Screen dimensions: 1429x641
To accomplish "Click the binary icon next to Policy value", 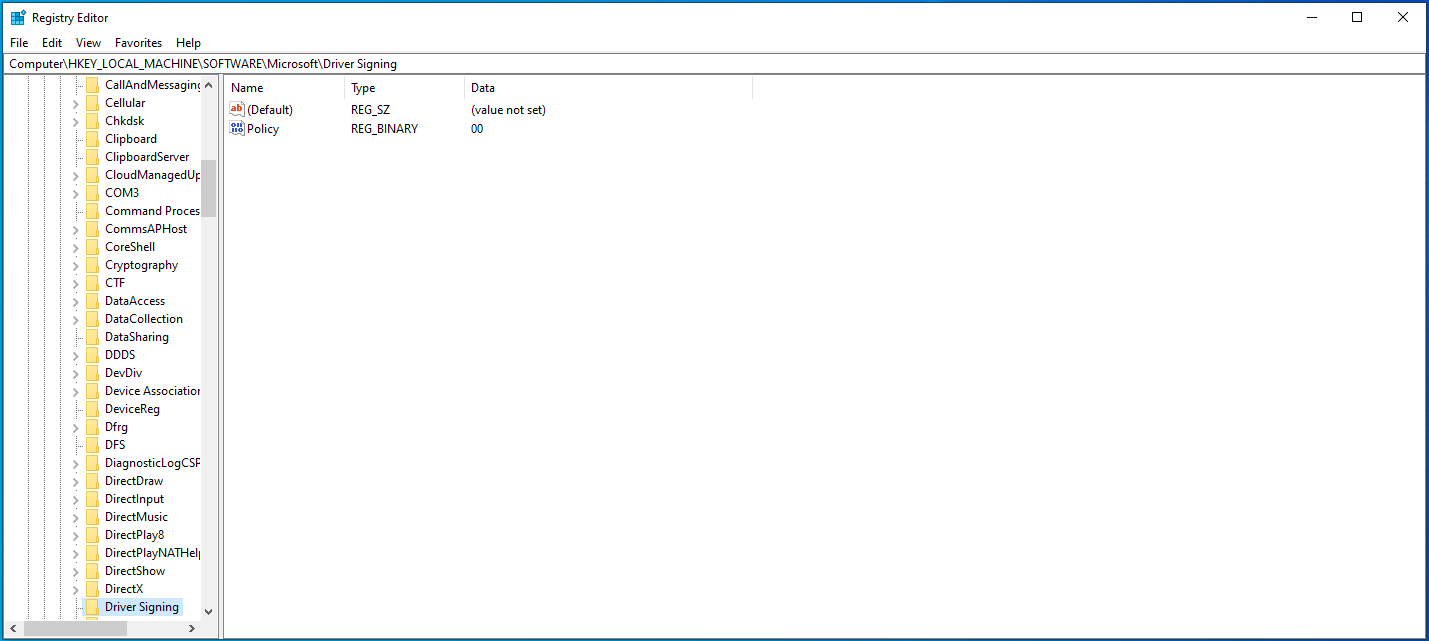I will [237, 129].
